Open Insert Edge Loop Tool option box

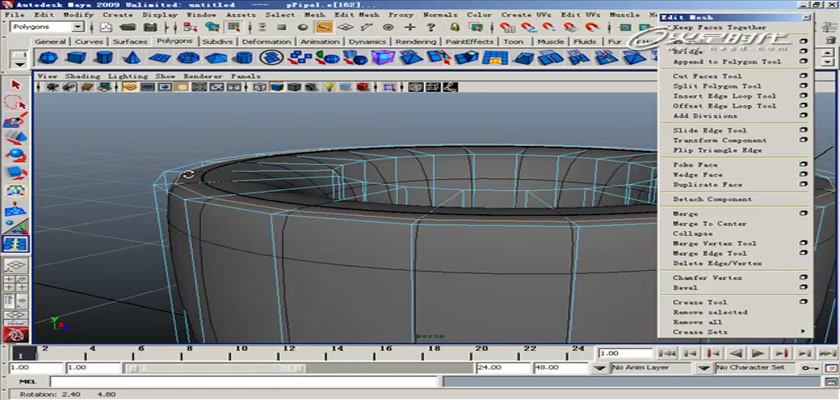click(x=803, y=96)
